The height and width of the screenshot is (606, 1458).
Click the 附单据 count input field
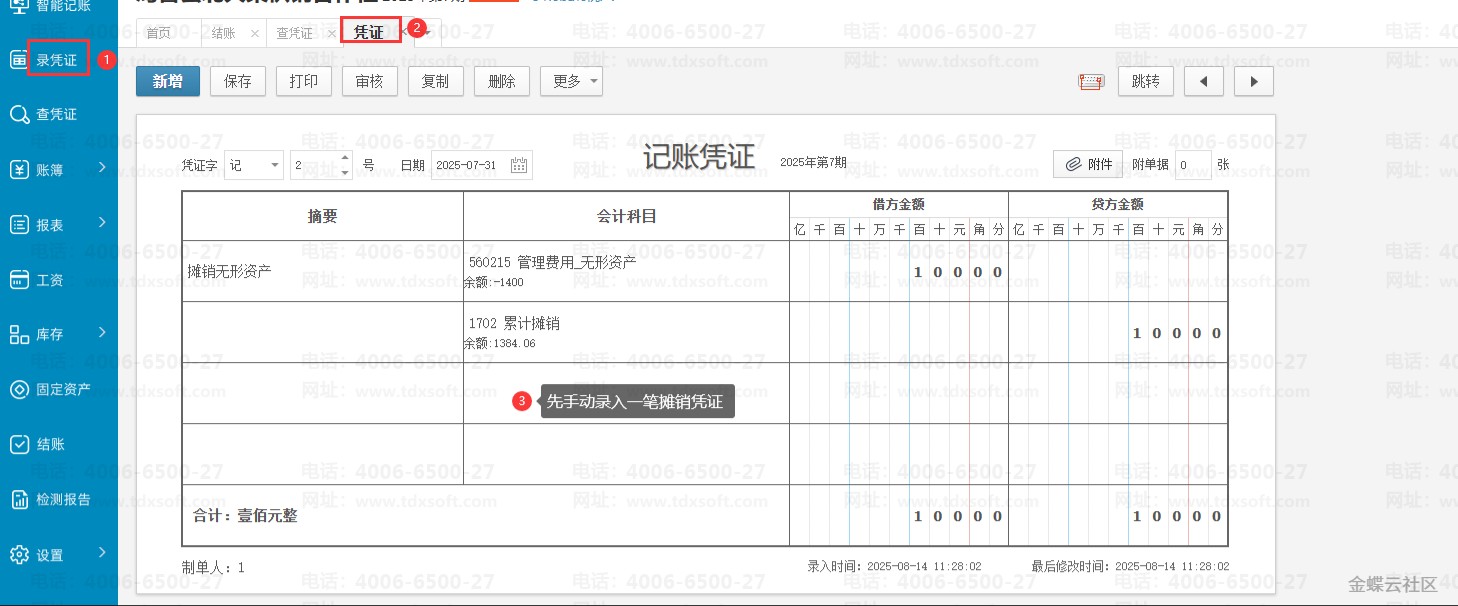pyautogui.click(x=1191, y=165)
